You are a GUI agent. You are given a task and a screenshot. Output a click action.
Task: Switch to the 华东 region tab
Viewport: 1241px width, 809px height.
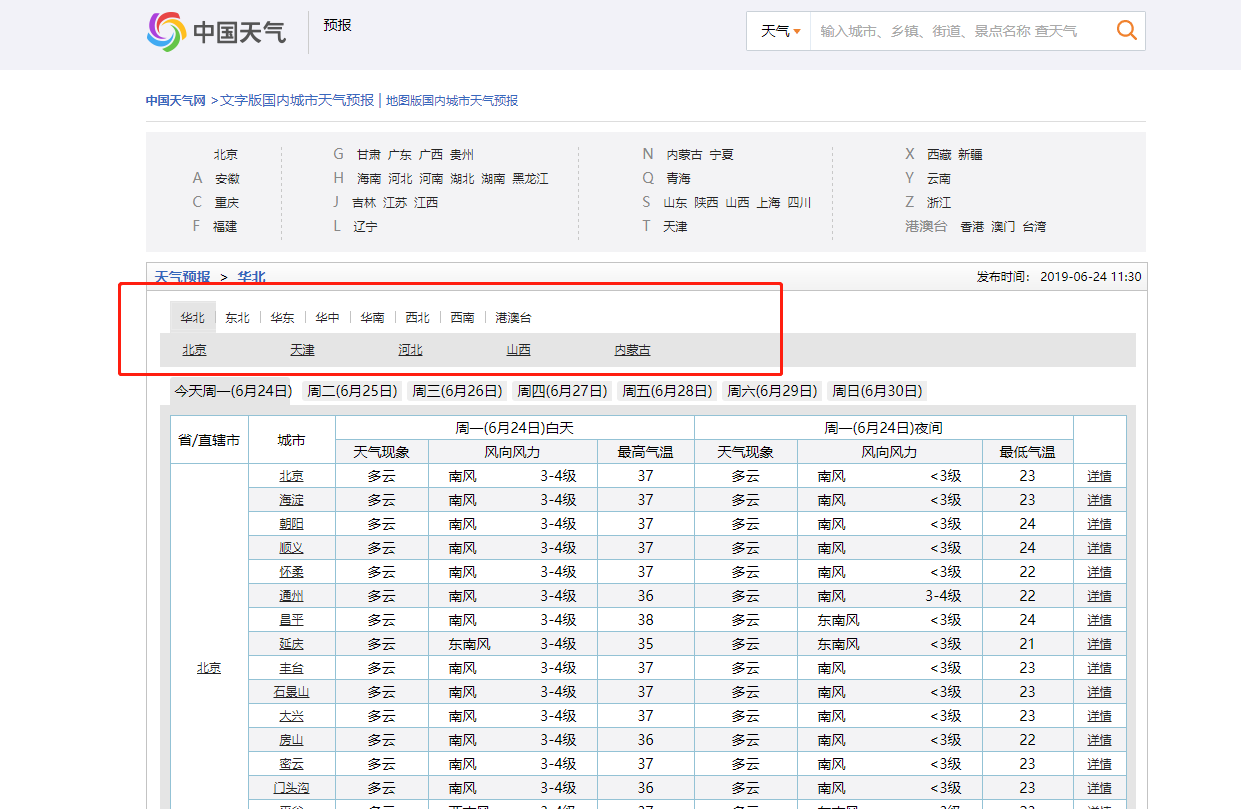point(282,318)
